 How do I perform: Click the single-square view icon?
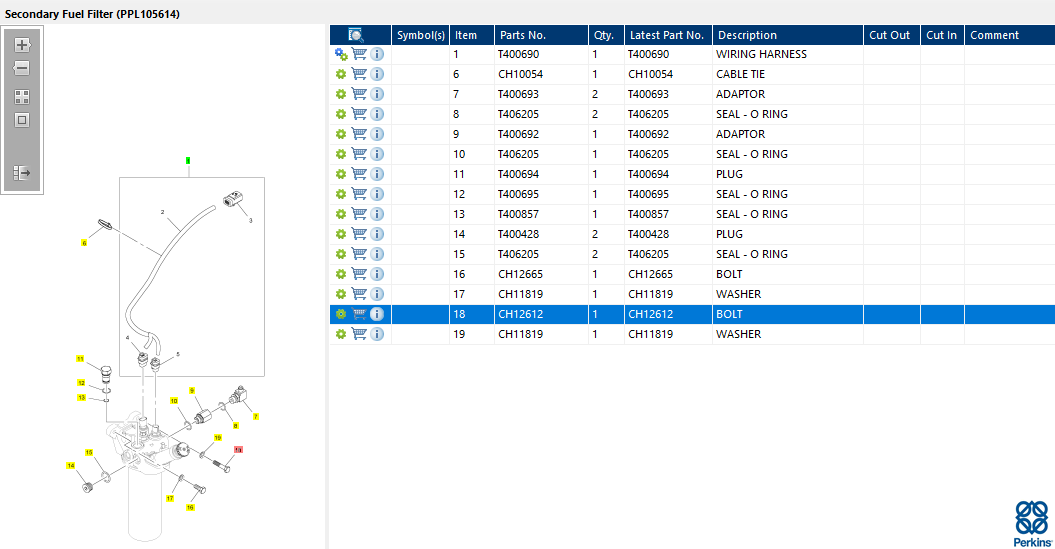22,120
